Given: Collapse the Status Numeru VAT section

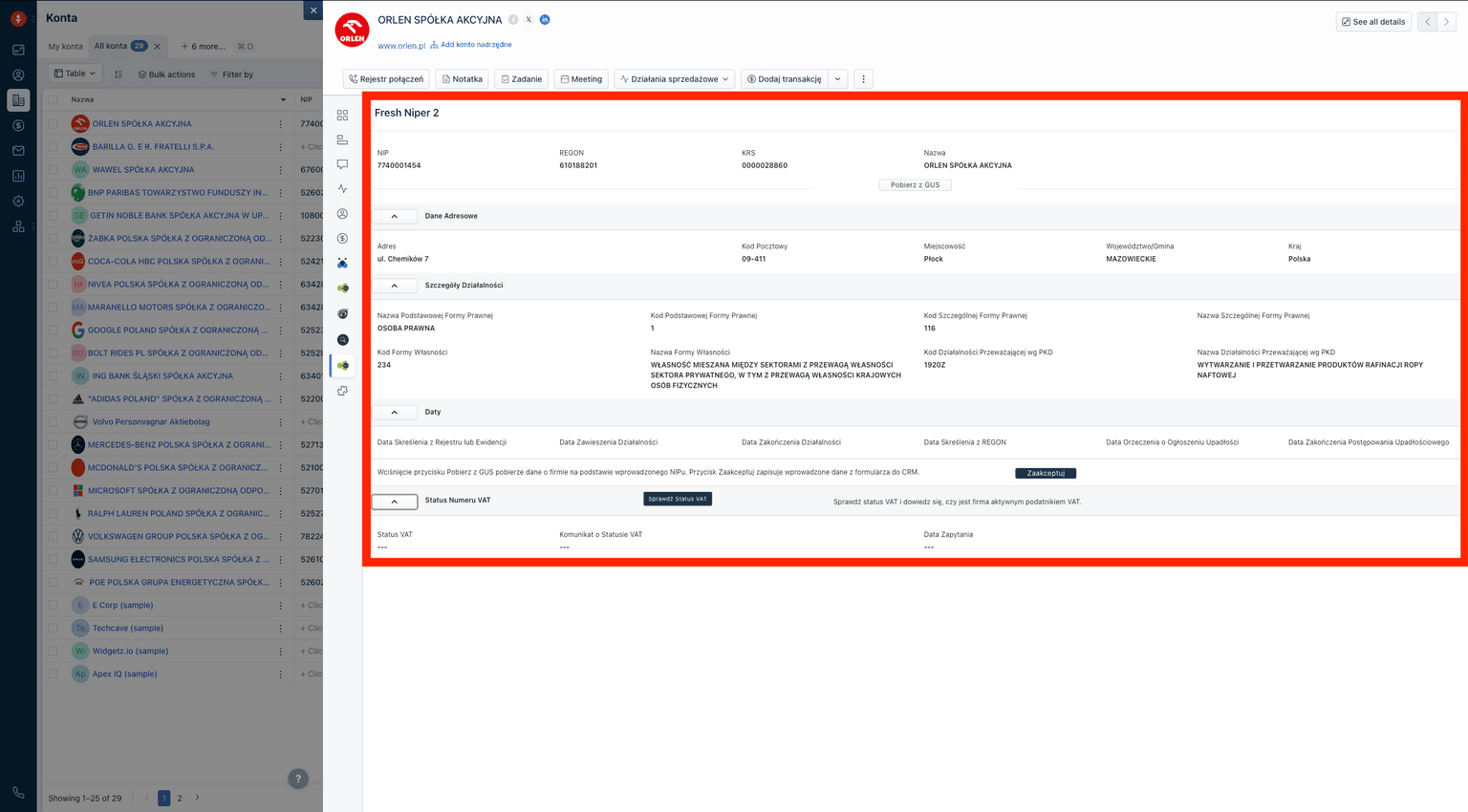Looking at the screenshot, I should (x=394, y=501).
